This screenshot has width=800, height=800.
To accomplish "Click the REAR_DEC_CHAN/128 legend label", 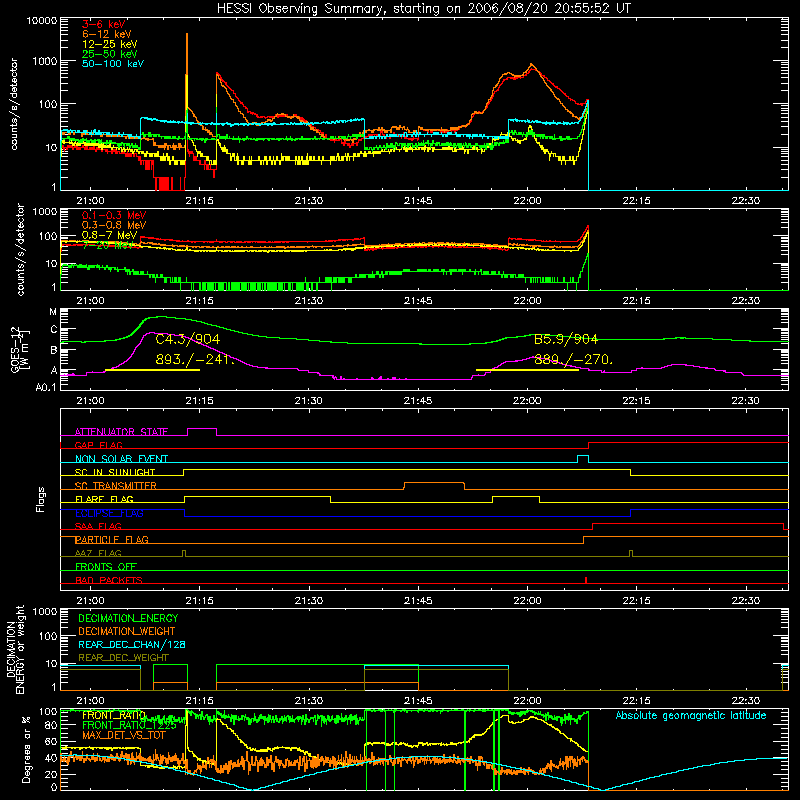I will coord(132,645).
